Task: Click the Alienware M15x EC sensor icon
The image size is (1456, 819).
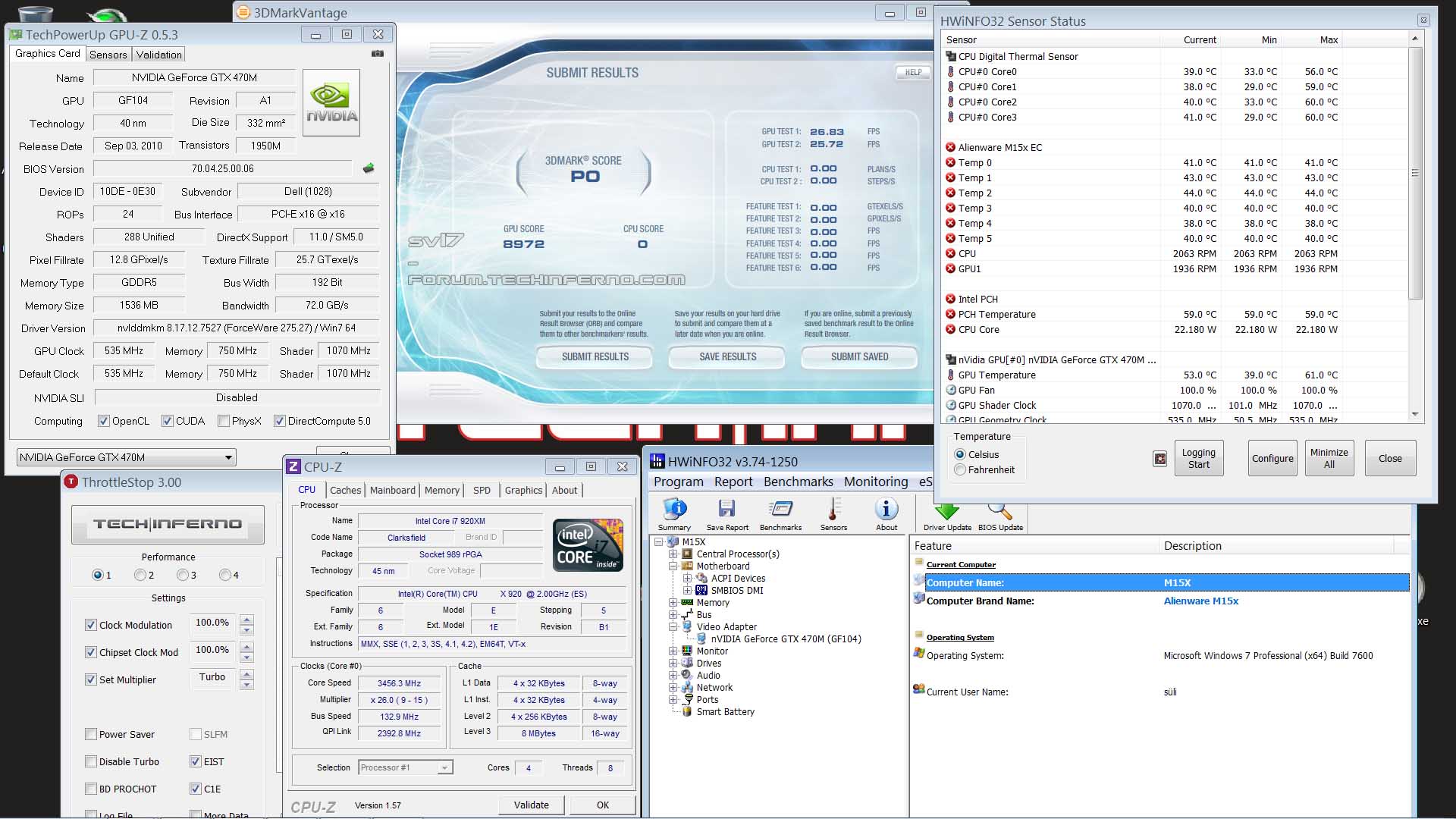Action: click(x=950, y=147)
